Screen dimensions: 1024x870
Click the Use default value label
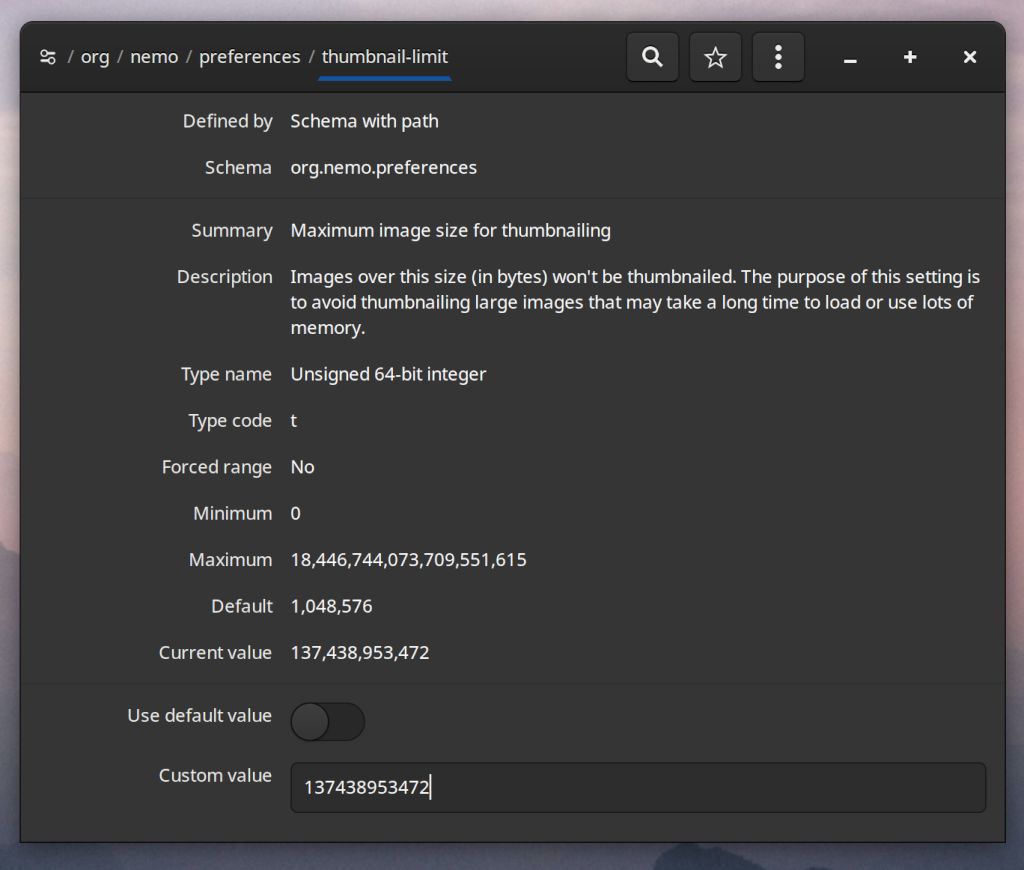coord(199,716)
